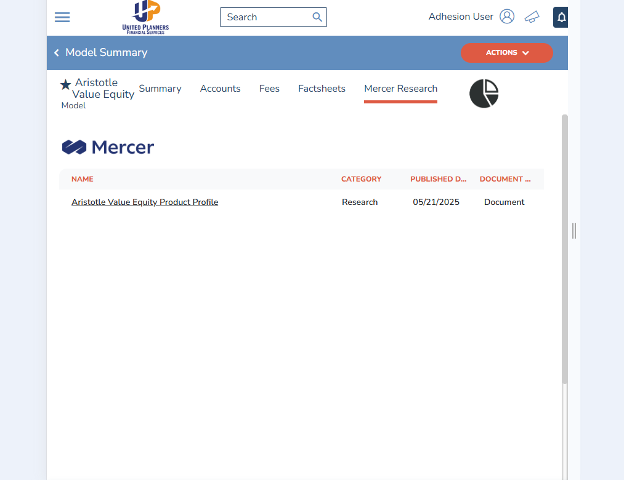Switch to the Summary tab
The width and height of the screenshot is (624, 480).
160,89
